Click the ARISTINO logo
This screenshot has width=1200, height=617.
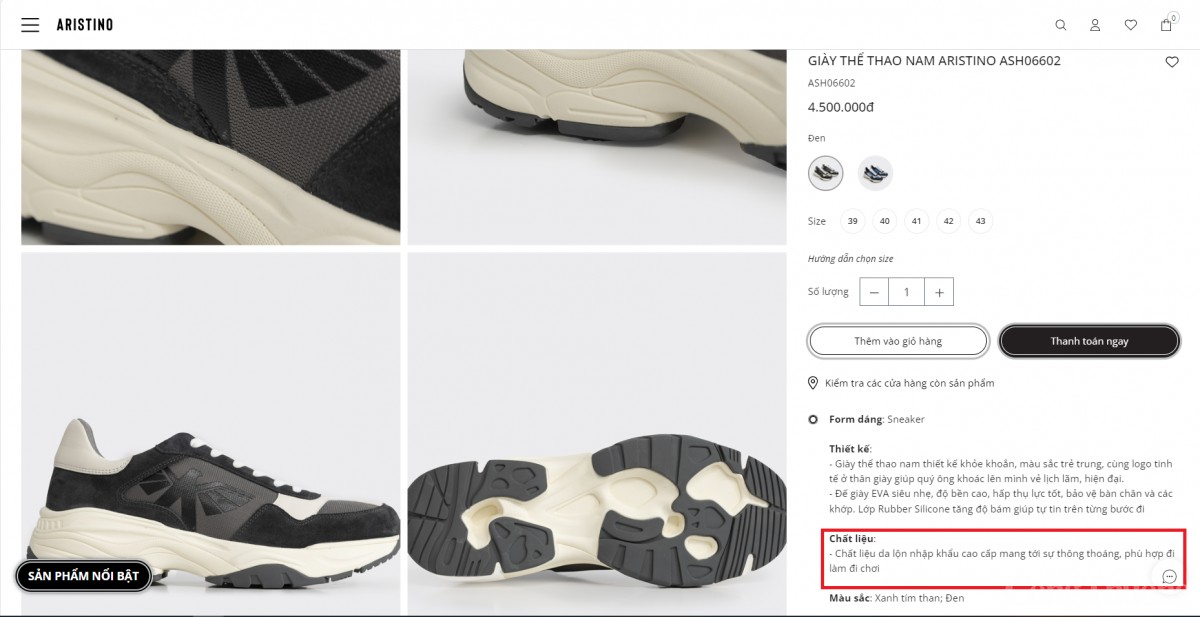pyautogui.click(x=85, y=25)
